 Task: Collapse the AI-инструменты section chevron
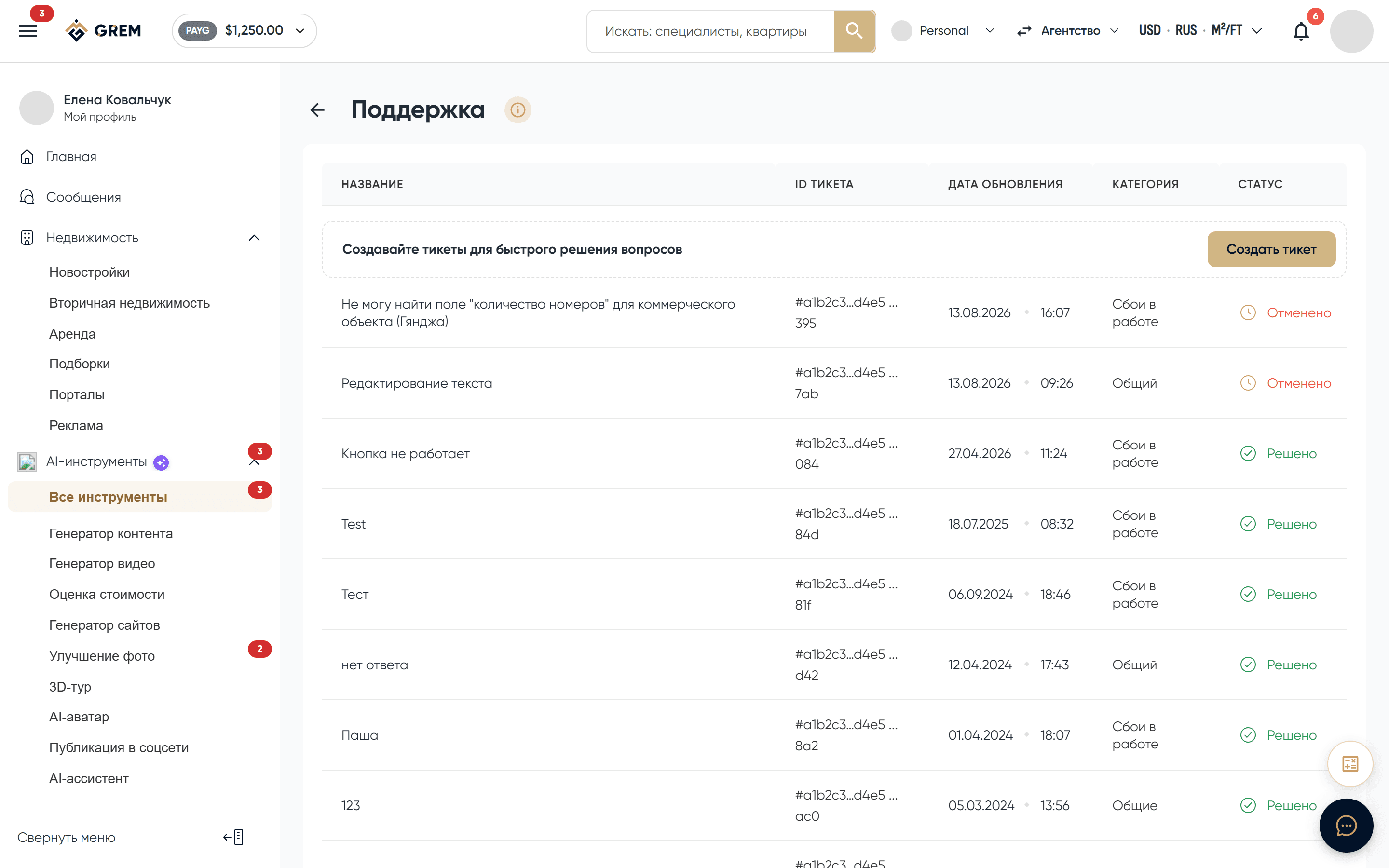click(x=254, y=463)
